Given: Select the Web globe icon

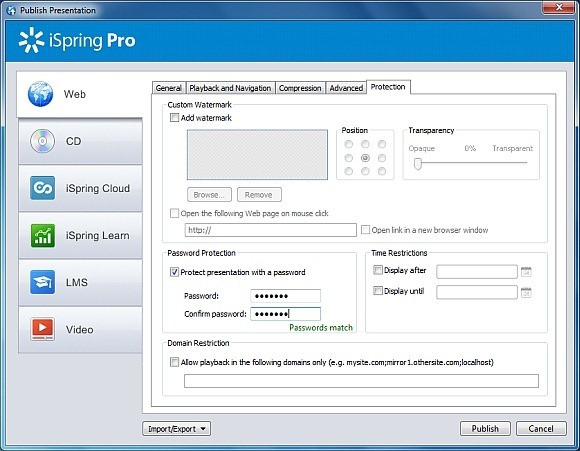Looking at the screenshot, I should 40,94.
